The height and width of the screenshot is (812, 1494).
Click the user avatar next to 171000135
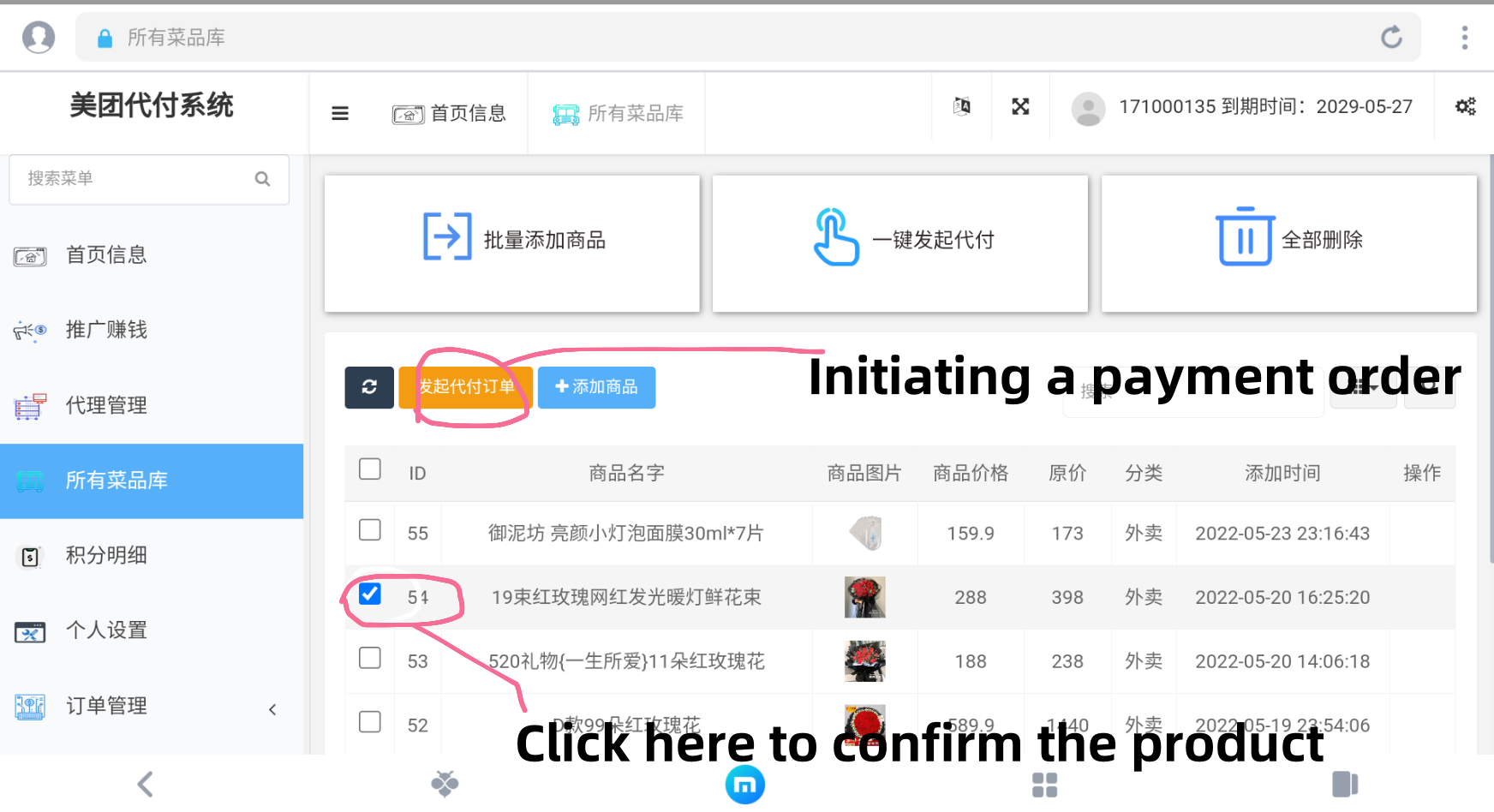tap(1088, 109)
